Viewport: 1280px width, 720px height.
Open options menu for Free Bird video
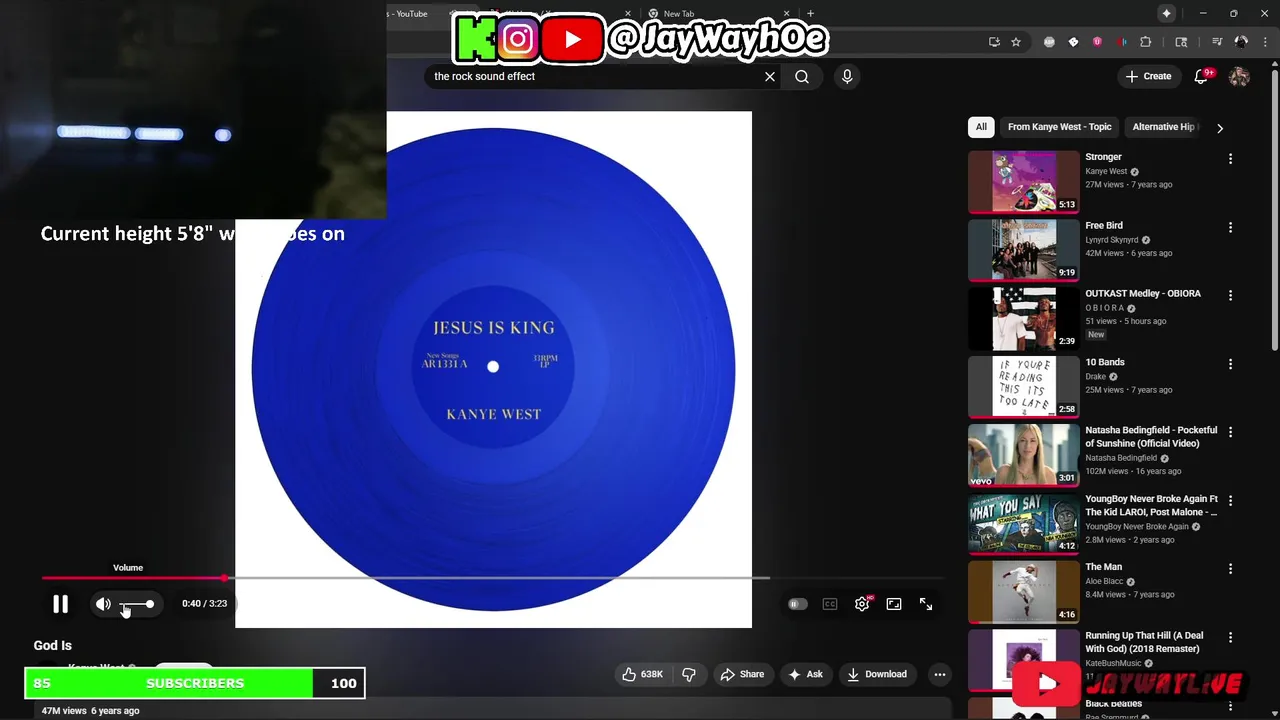1230,227
